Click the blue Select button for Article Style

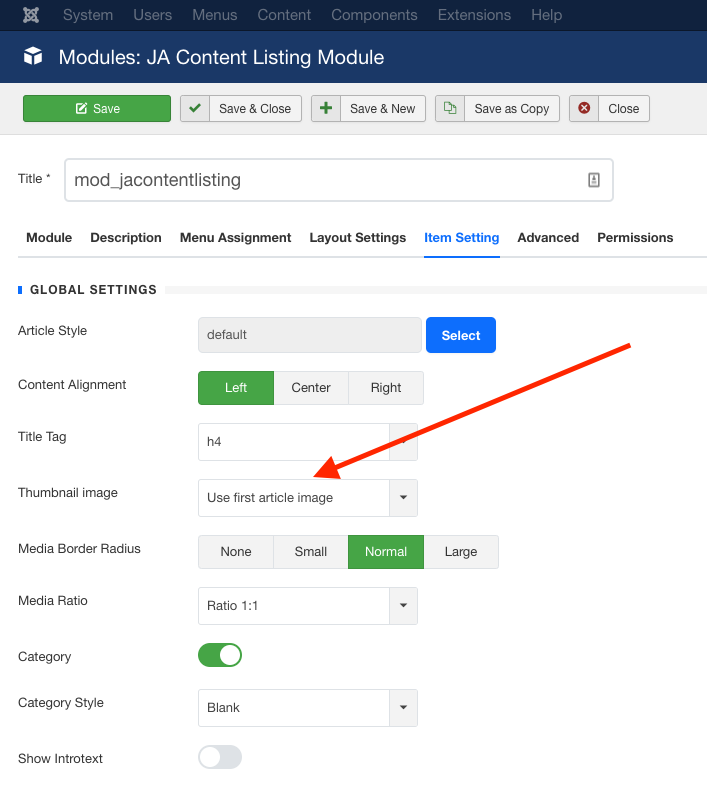tap(460, 335)
